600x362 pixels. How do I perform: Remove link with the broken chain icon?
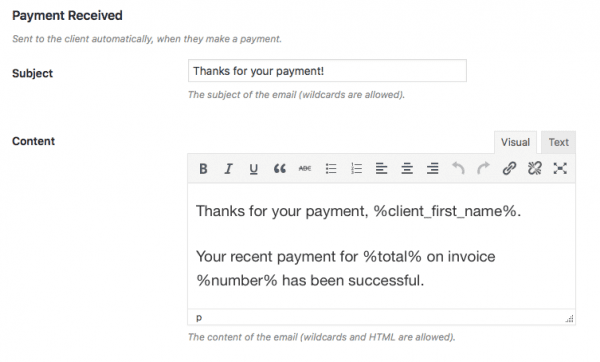click(x=535, y=168)
